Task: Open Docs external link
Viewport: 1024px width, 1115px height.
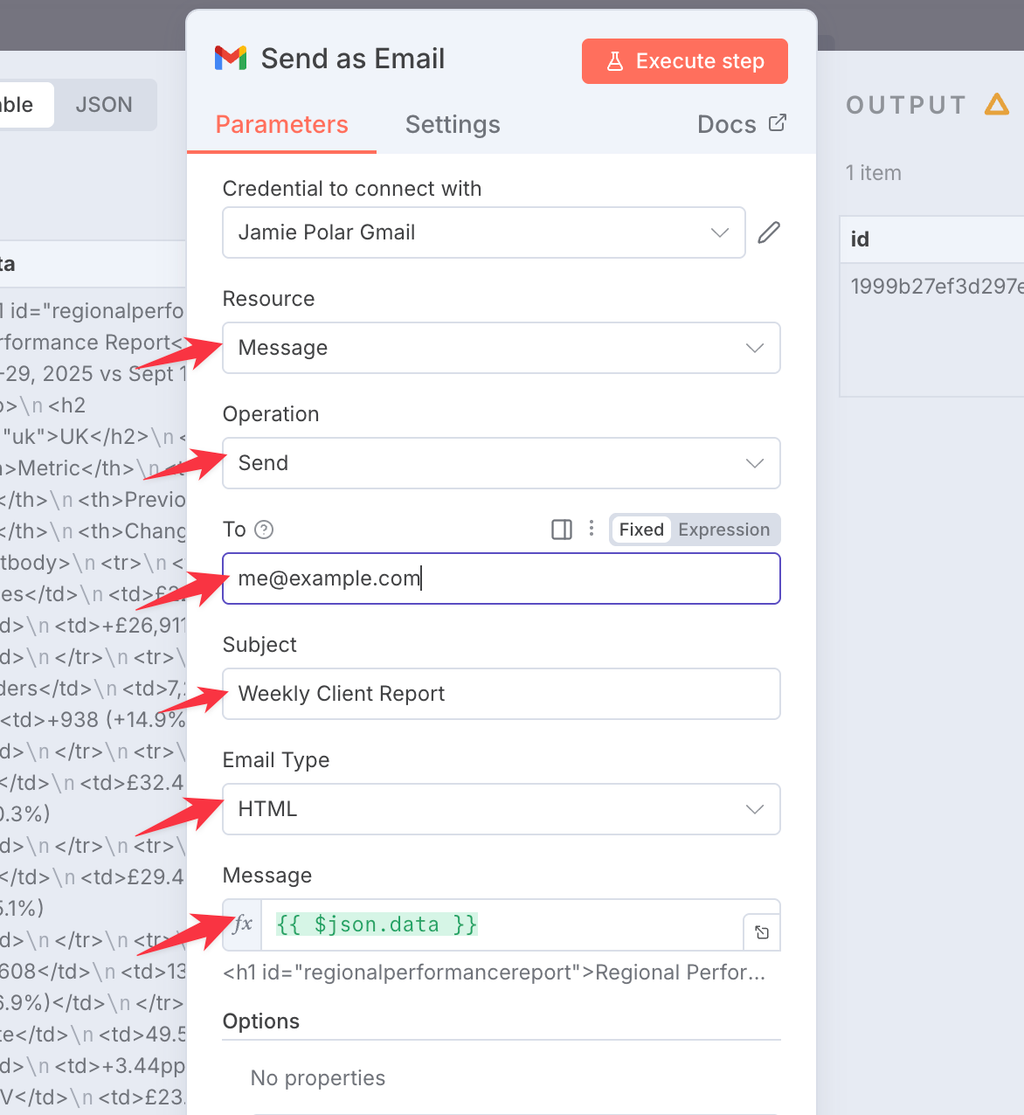Action: tap(741, 124)
